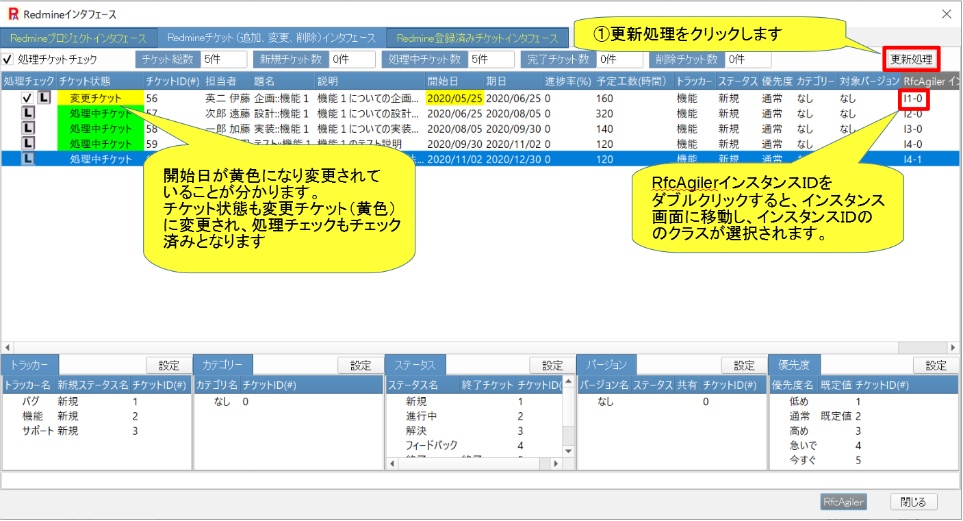Click 設定 button for カテゴリー panel
Image resolution: width=963 pixels, height=521 pixels.
click(360, 366)
